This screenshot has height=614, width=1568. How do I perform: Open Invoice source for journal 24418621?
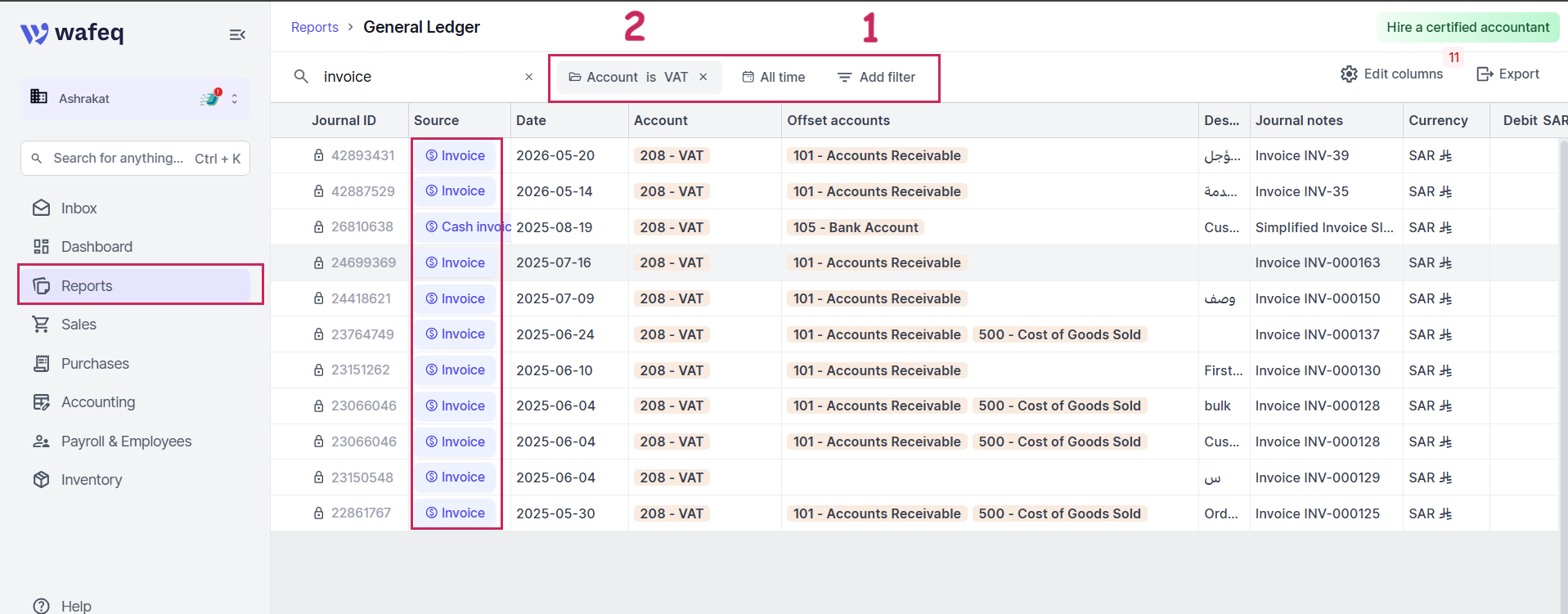click(456, 298)
